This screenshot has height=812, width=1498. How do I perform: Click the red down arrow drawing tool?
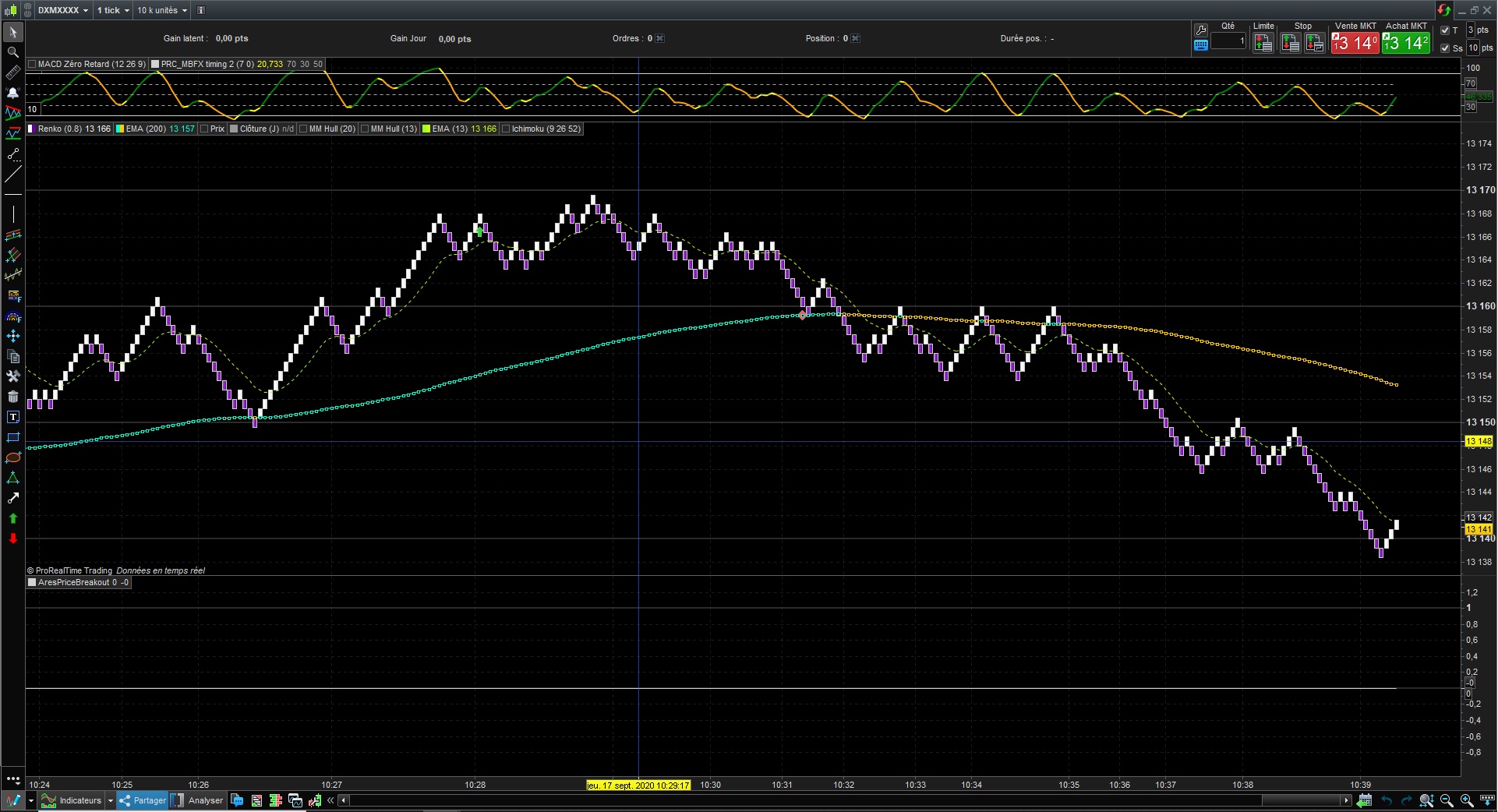[x=13, y=538]
